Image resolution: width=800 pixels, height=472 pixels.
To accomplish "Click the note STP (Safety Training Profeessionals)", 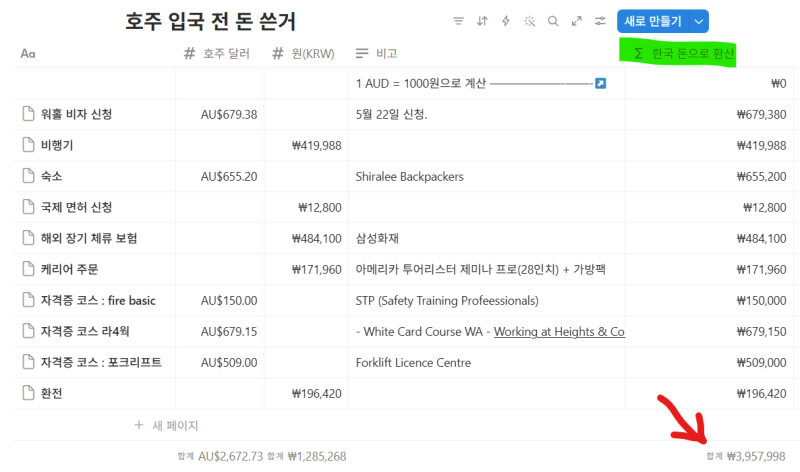I will pyautogui.click(x=447, y=301).
